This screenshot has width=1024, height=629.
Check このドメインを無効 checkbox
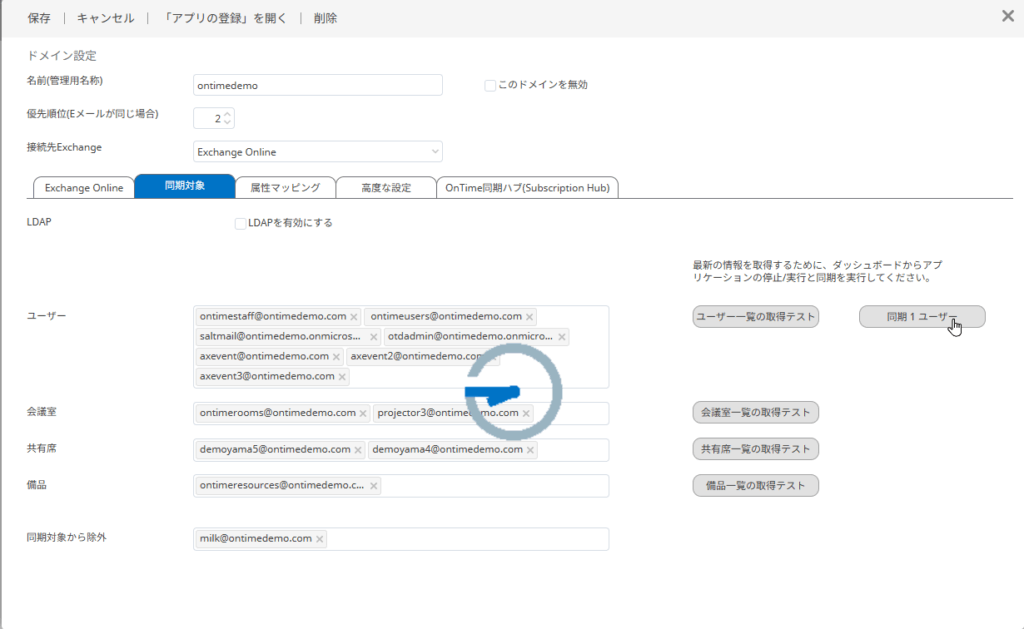pos(490,85)
